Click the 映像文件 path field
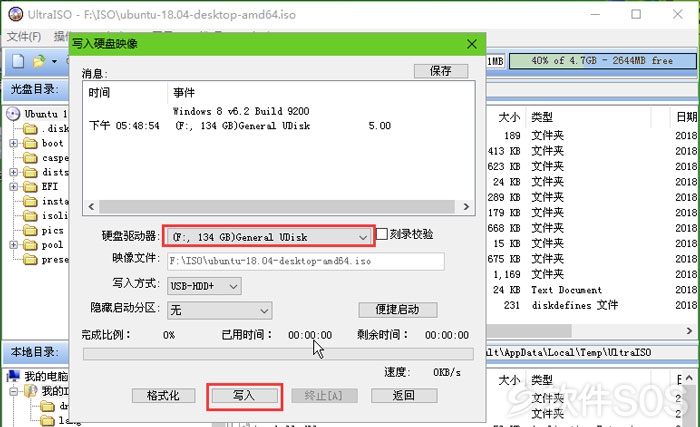Image resolution: width=700 pixels, height=427 pixels. 306,261
